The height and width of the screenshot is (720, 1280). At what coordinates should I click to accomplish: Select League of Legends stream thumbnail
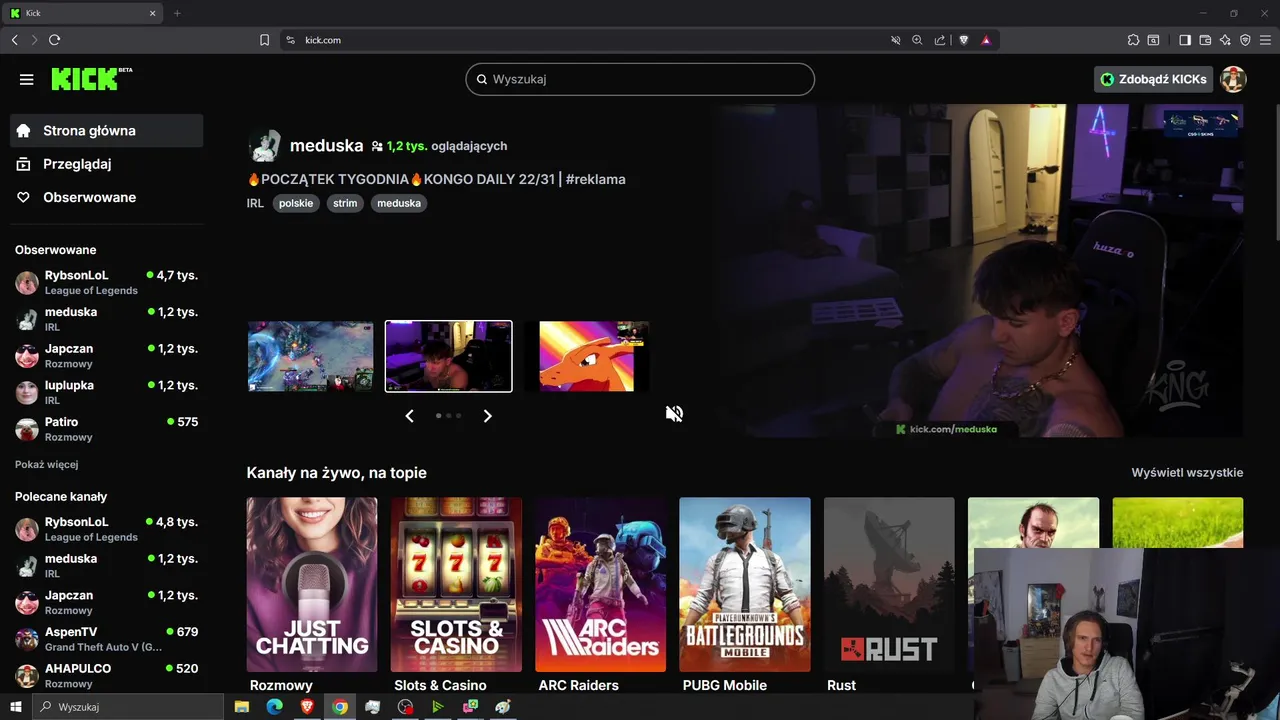pyautogui.click(x=311, y=356)
